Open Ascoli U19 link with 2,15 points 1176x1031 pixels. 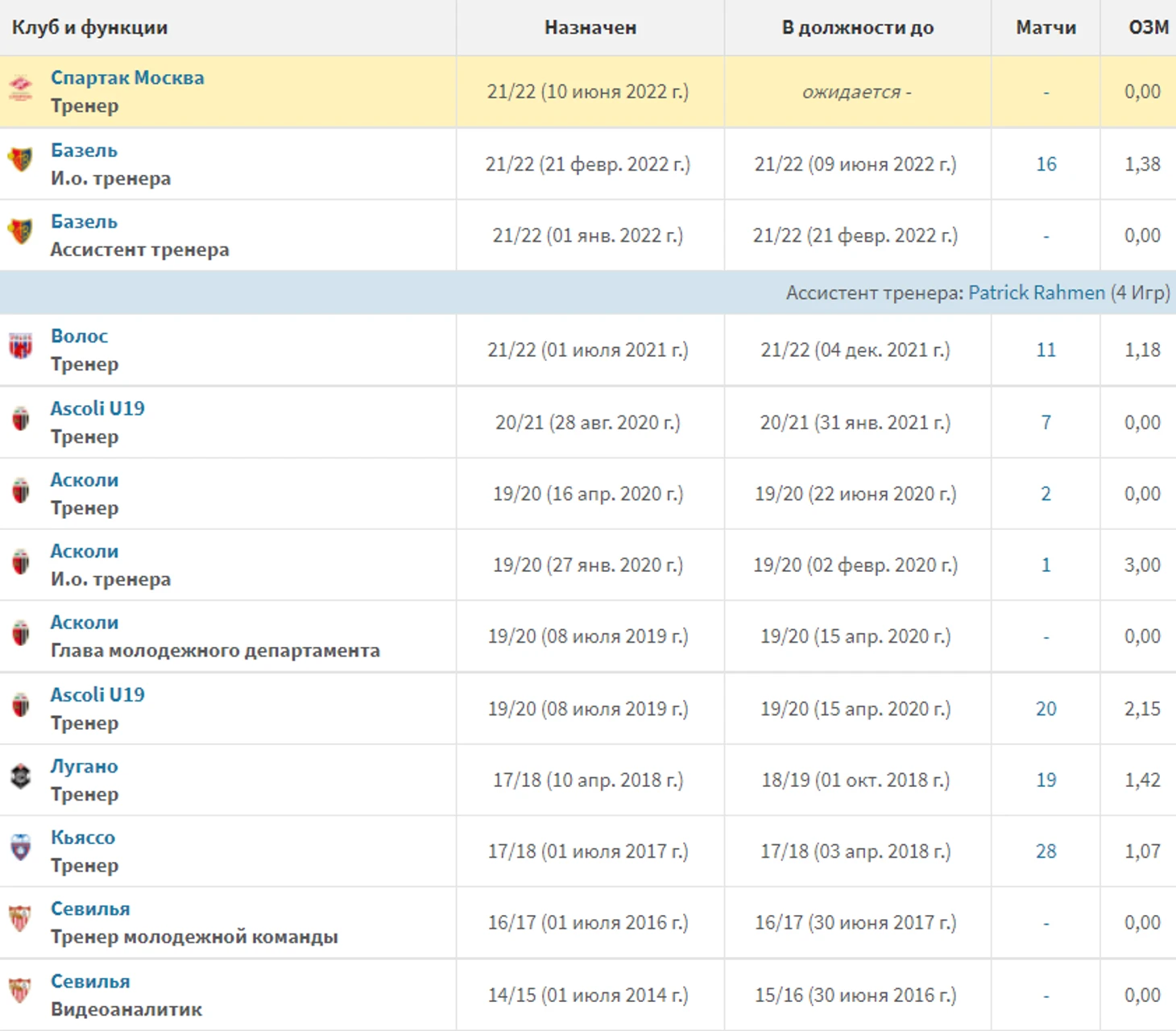97,694
